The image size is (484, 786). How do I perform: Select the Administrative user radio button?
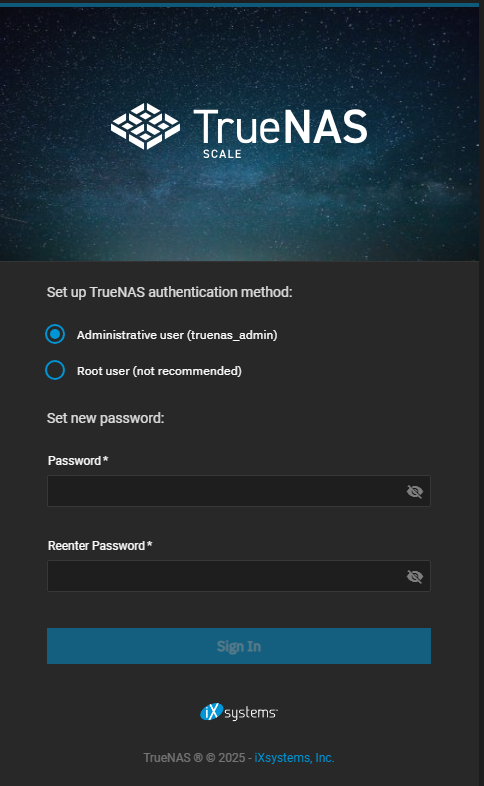click(x=55, y=334)
